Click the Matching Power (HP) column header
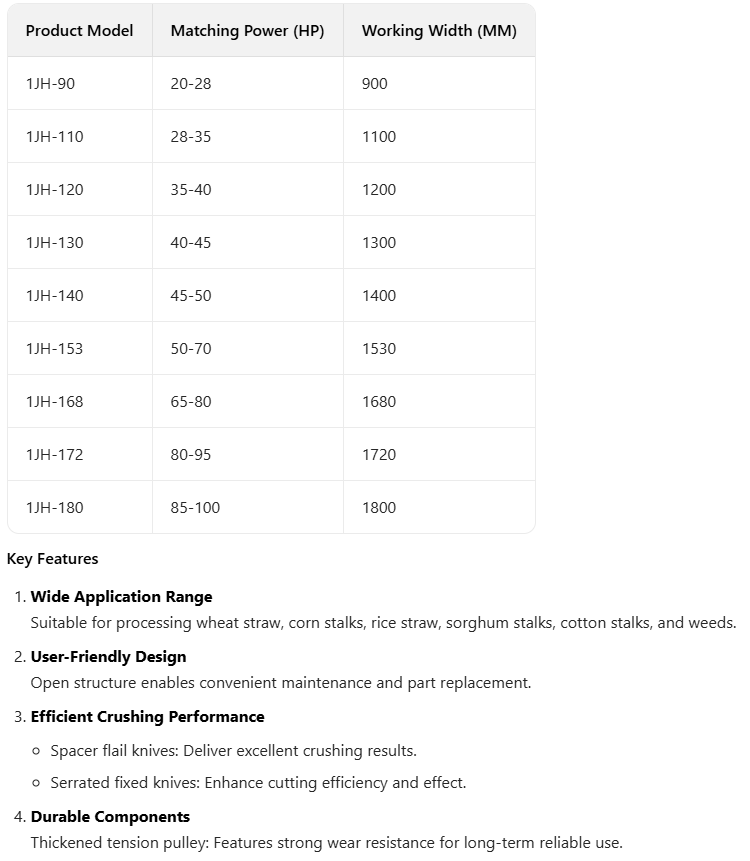The width and height of the screenshot is (750, 861). 247,31
